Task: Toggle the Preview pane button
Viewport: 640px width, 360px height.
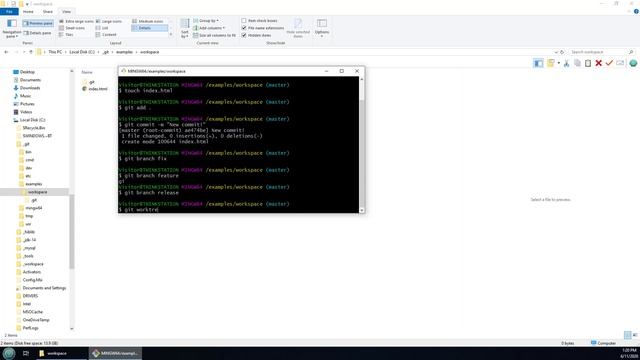Action: click(38, 23)
